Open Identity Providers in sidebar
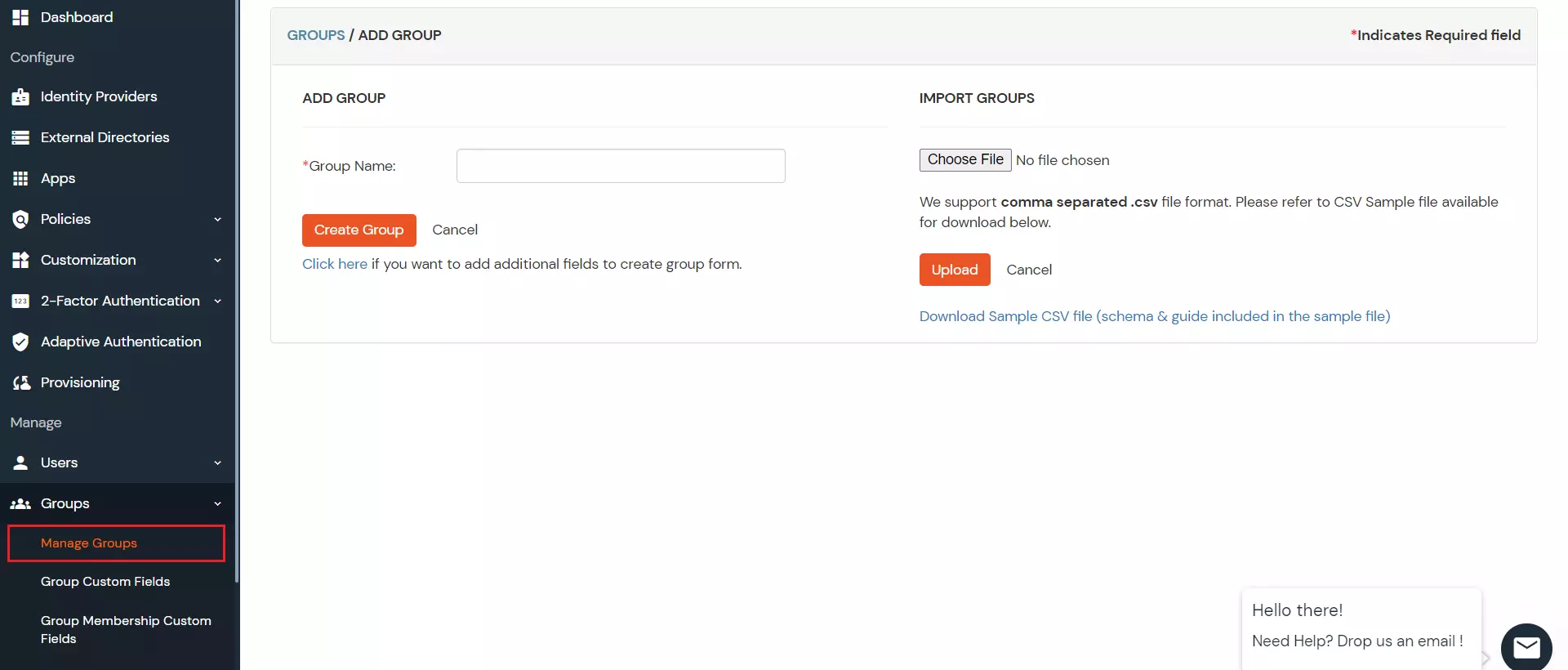 (x=99, y=96)
